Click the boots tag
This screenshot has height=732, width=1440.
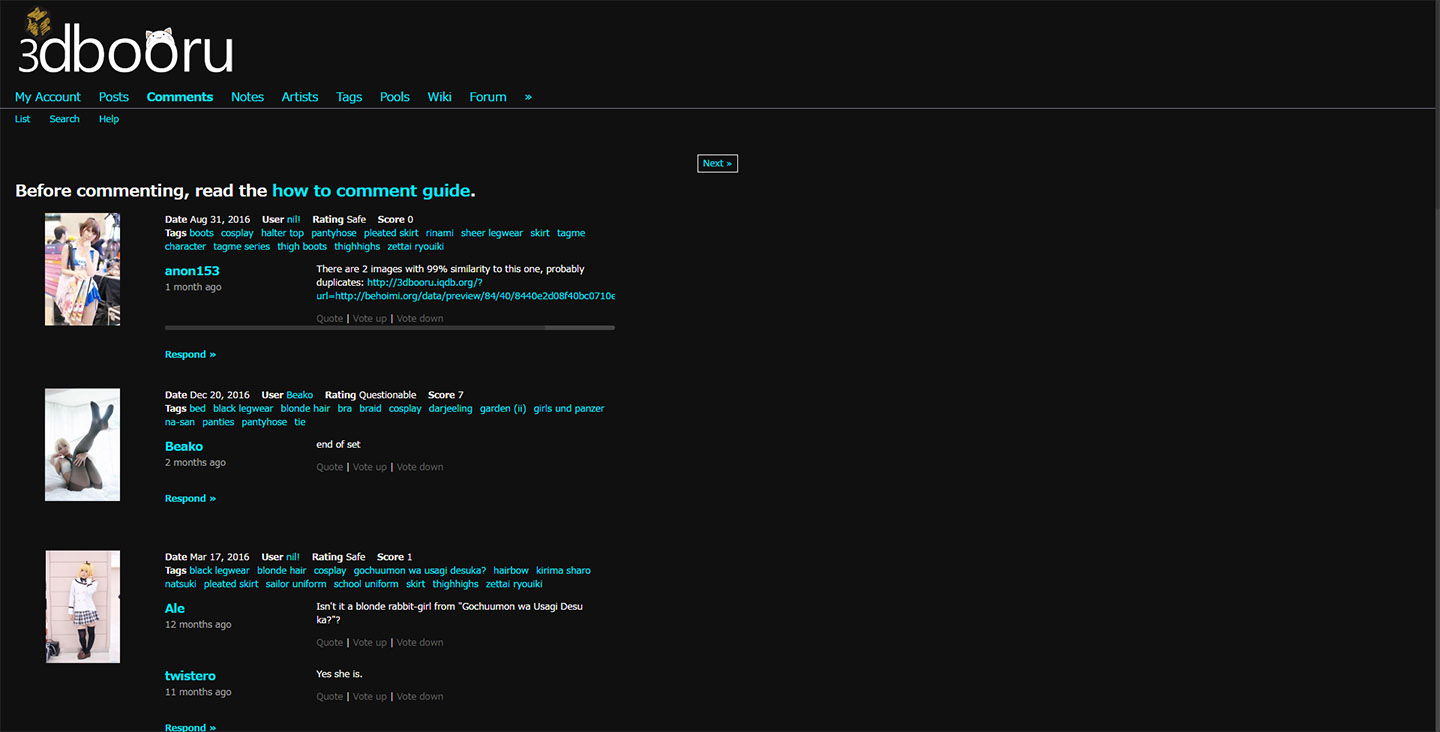(x=202, y=233)
